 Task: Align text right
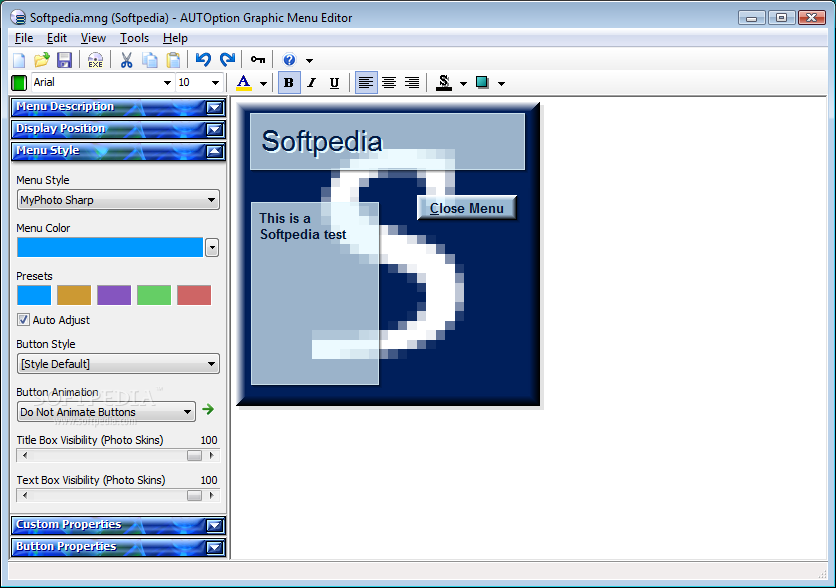(x=412, y=83)
